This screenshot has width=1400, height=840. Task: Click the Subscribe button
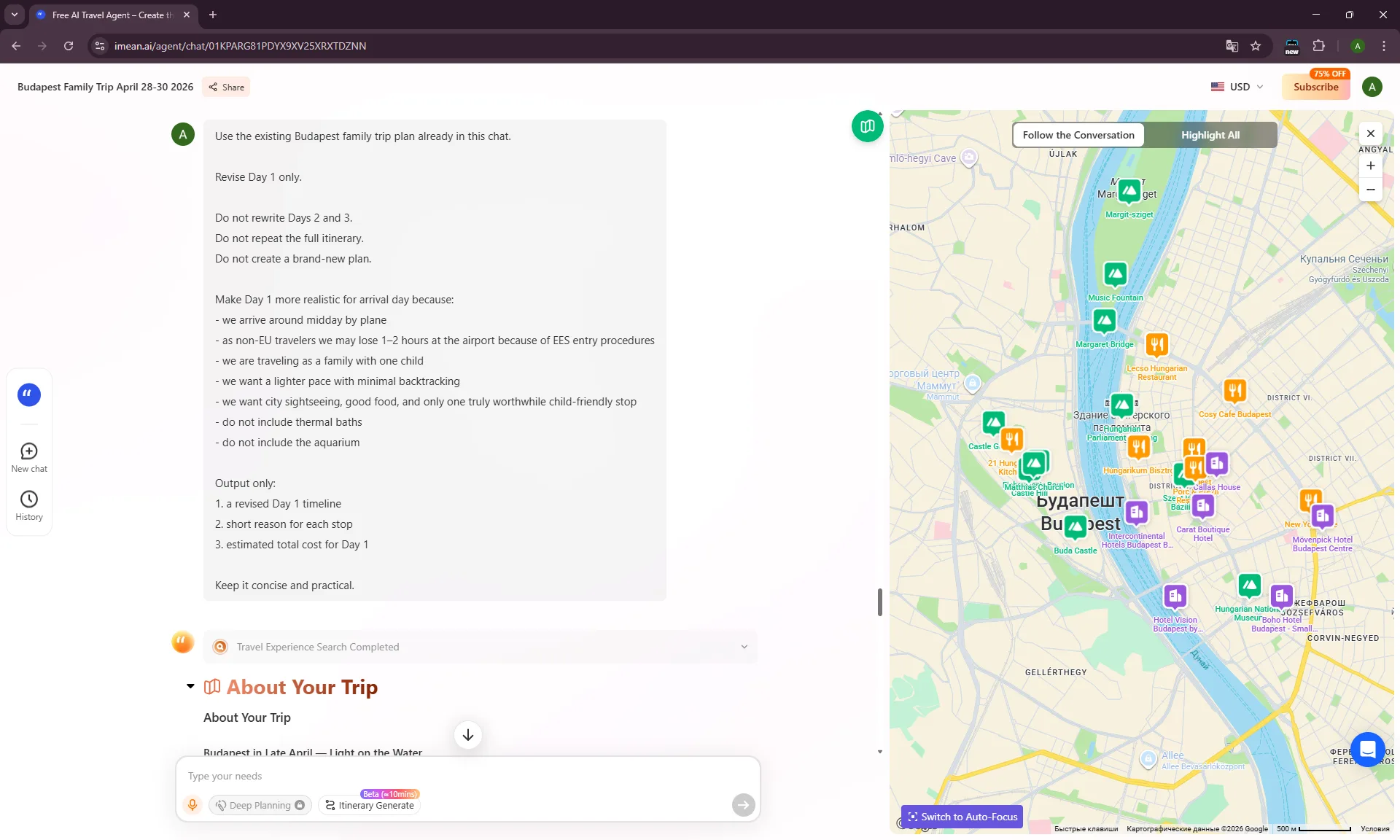pyautogui.click(x=1315, y=87)
